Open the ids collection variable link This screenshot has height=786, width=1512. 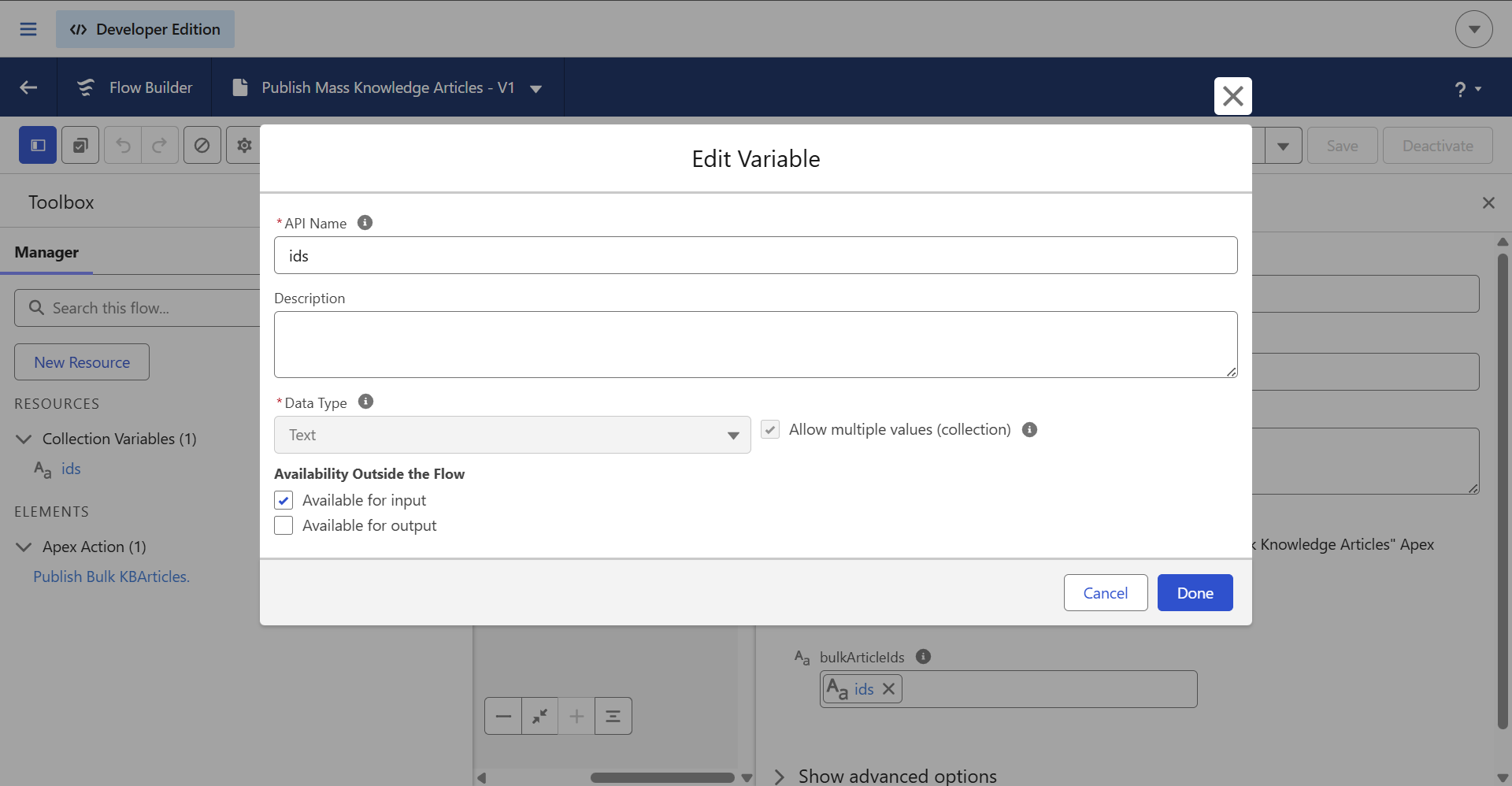click(x=71, y=469)
